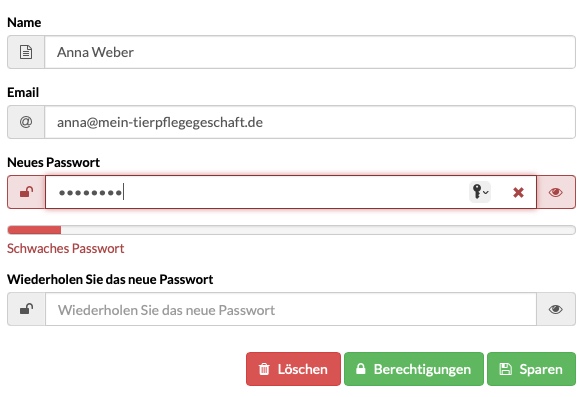This screenshot has height=397, width=586.
Task: Click inside the Neues Passwort field
Action: 258,192
